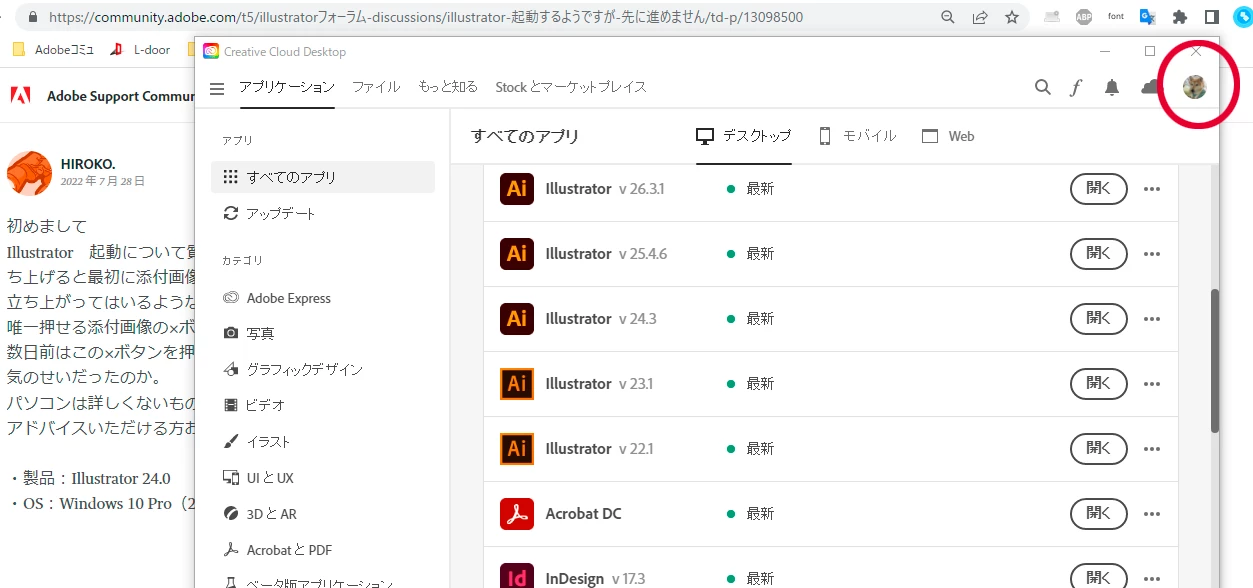
Task: Open the account profile avatar
Action: 1194,87
